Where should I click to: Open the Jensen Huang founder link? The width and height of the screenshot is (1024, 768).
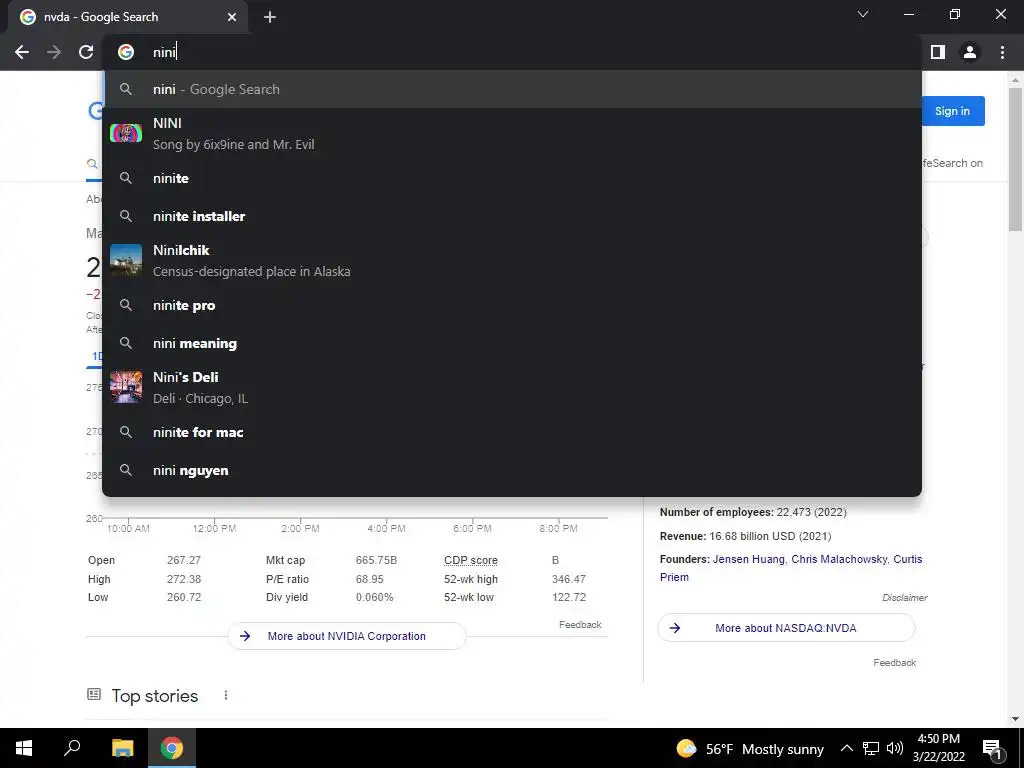[748, 560]
